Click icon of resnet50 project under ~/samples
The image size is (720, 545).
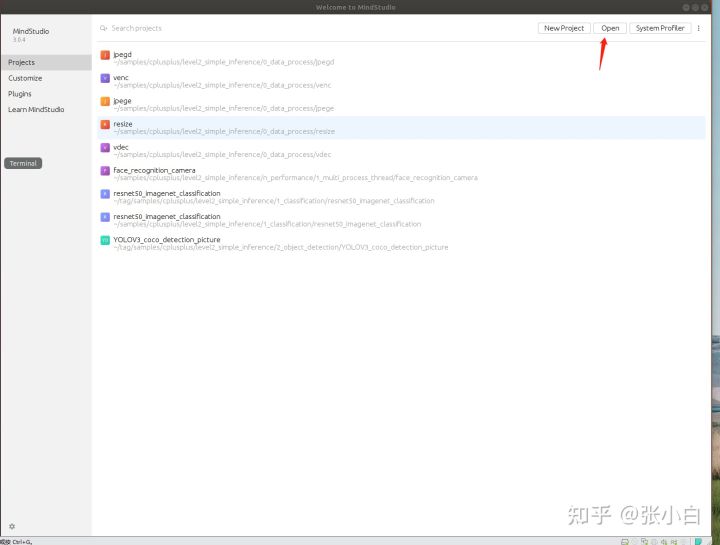(105, 217)
